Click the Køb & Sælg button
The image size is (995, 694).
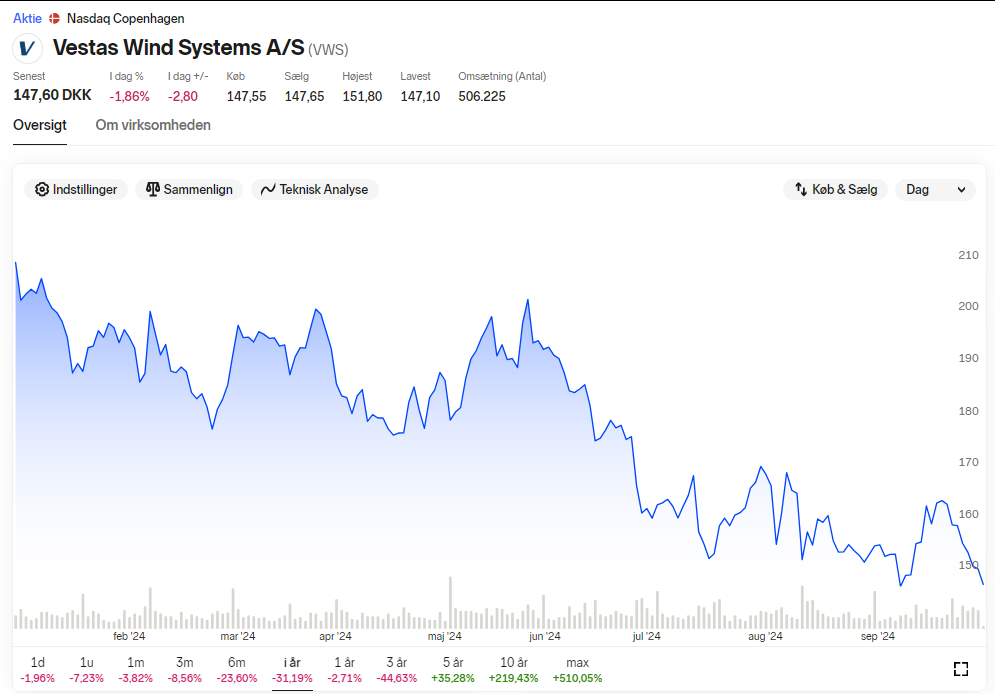click(x=836, y=190)
